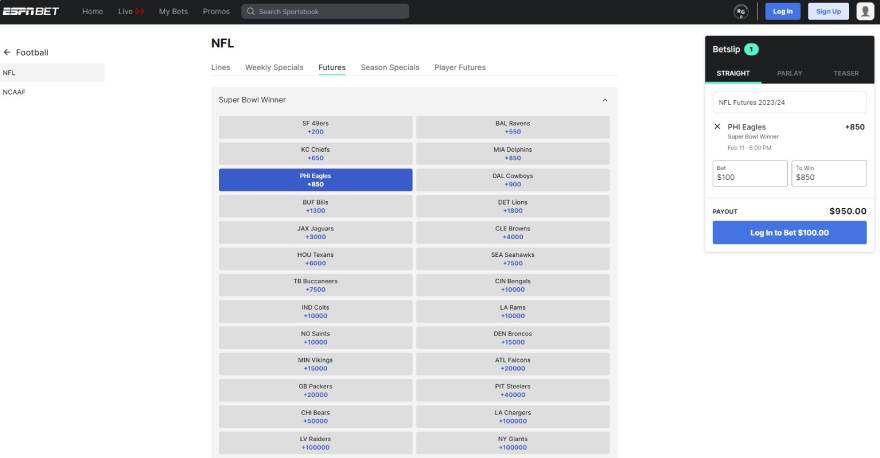Pick LA Chargers +100000
The image size is (880, 458).
(512, 416)
